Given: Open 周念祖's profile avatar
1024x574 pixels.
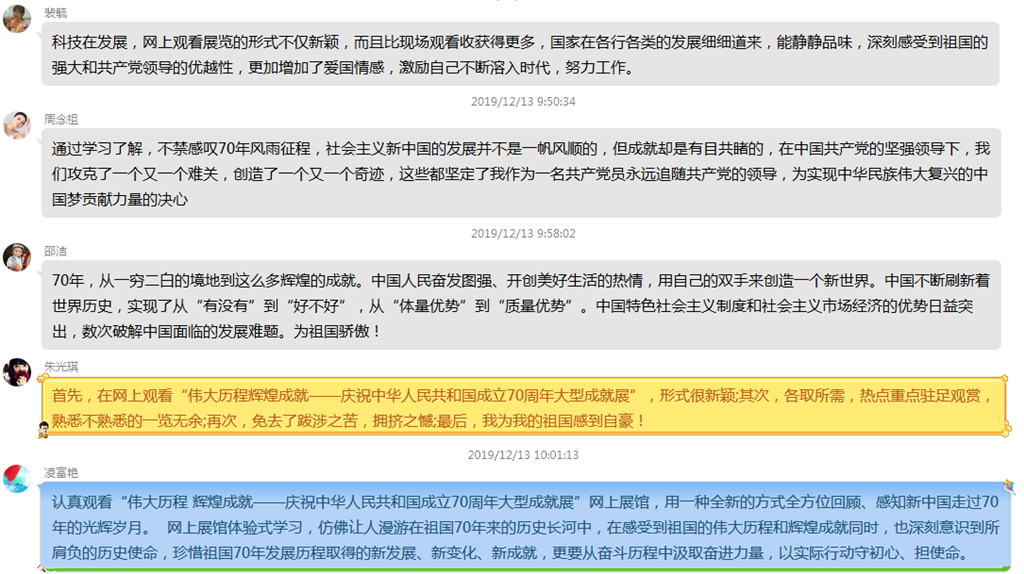Looking at the screenshot, I should click(x=17, y=124).
